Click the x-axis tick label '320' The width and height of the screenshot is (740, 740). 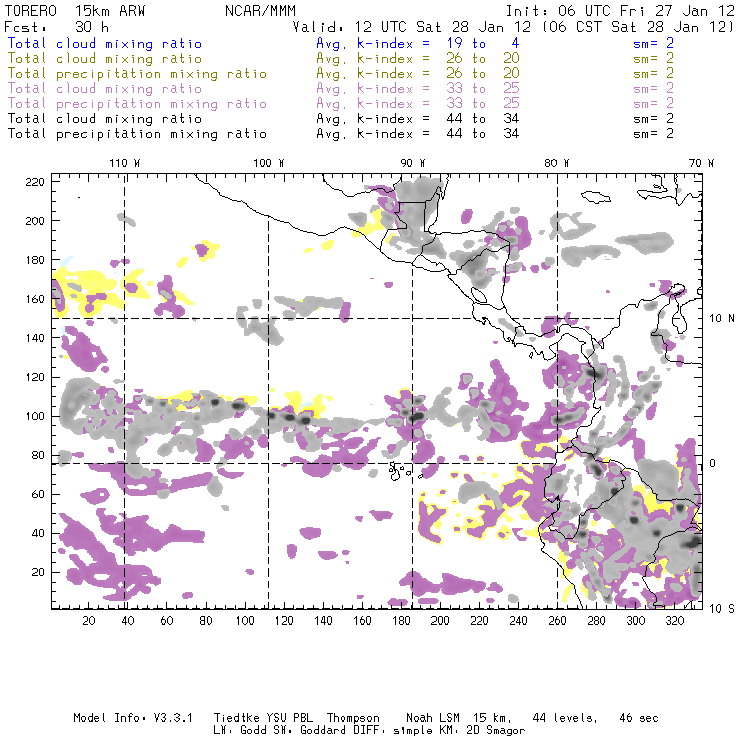[x=674, y=621]
